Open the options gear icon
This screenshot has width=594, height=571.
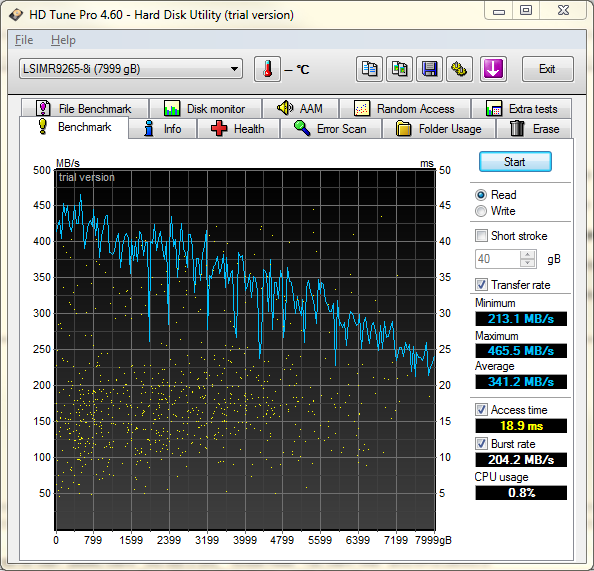459,69
